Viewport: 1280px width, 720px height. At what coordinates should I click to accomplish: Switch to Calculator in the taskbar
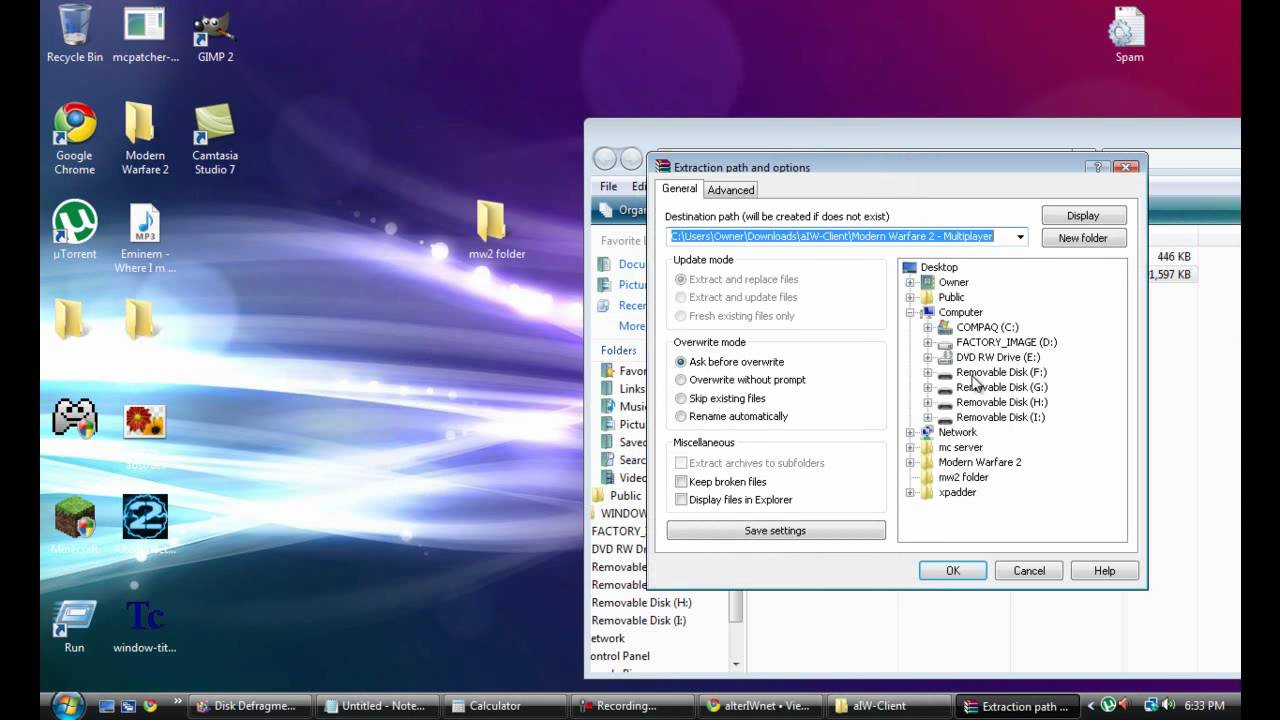506,706
